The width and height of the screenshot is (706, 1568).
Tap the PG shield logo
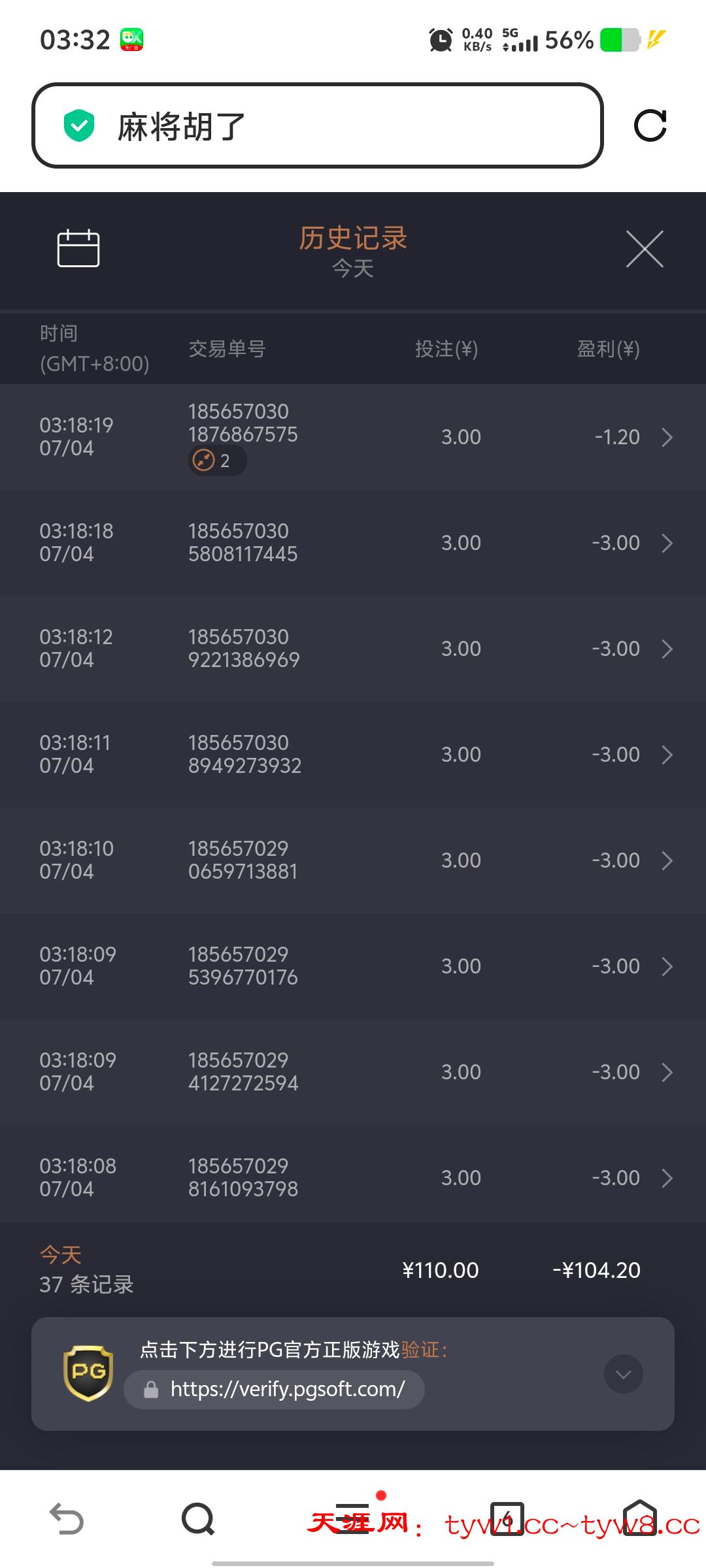[x=88, y=1373]
